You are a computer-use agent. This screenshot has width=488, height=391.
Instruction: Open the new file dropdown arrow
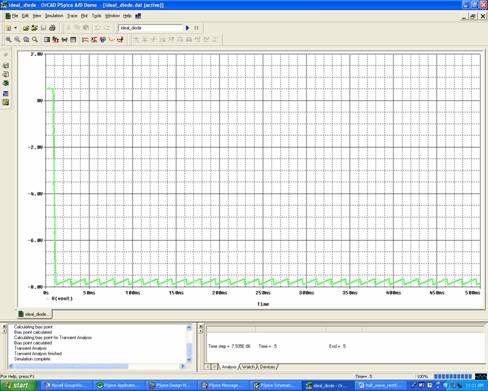pos(15,28)
